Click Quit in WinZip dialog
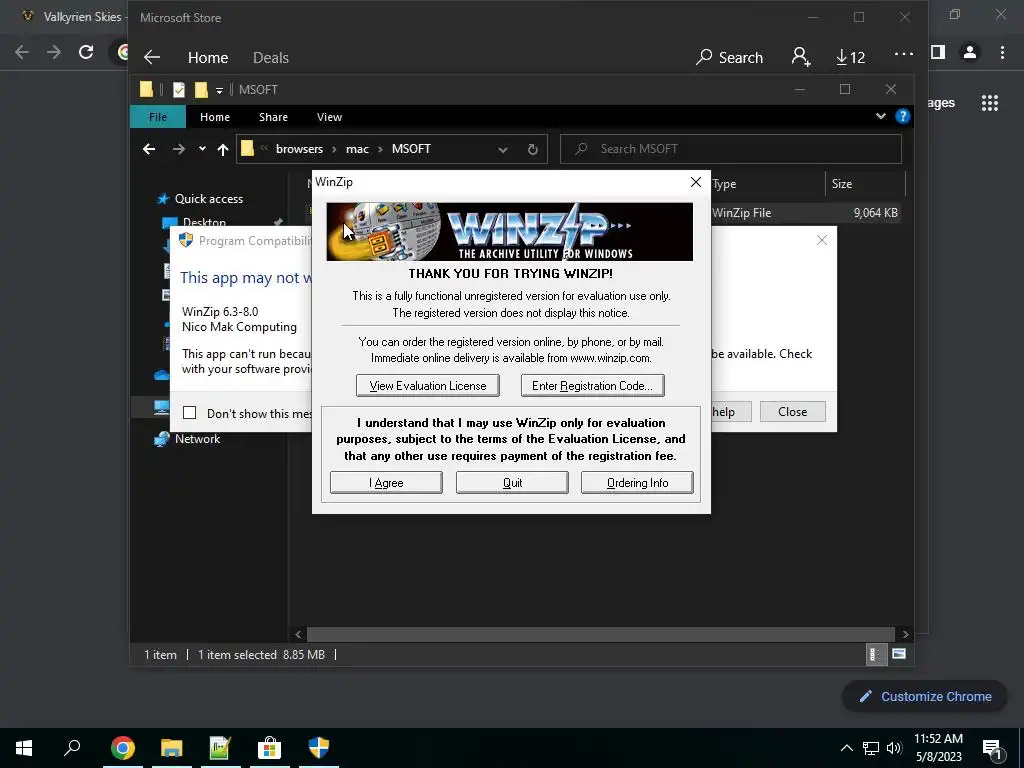The height and width of the screenshot is (768, 1024). coord(512,483)
